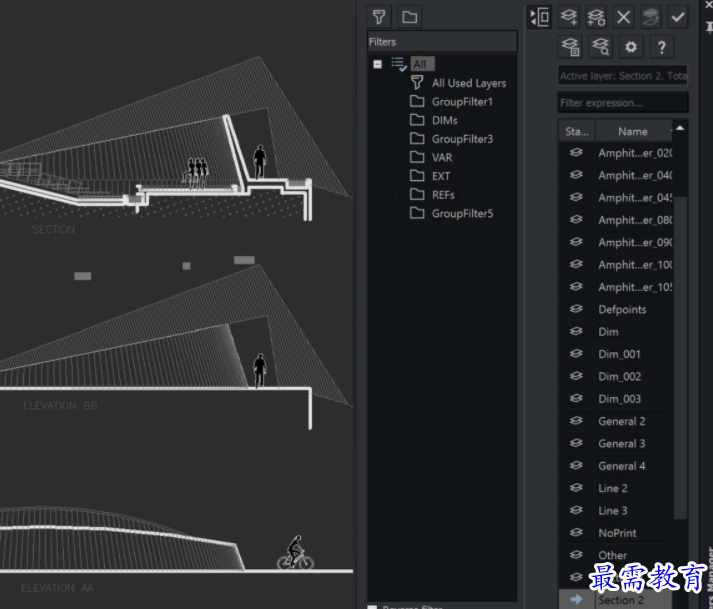The image size is (713, 609).
Task: Select the Amphit...er_020 layer row
Action: point(616,153)
